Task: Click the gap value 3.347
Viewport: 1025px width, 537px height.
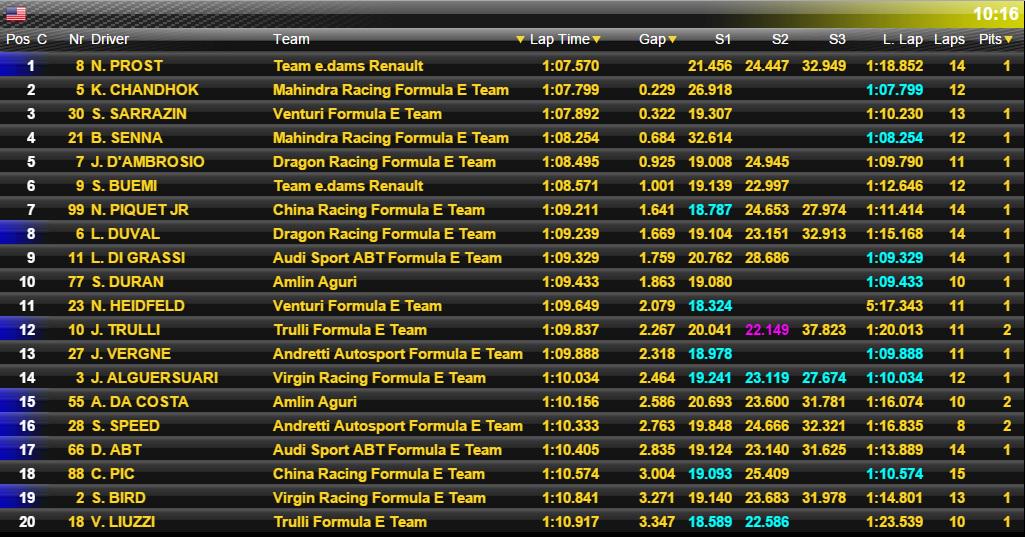Action: [x=656, y=522]
